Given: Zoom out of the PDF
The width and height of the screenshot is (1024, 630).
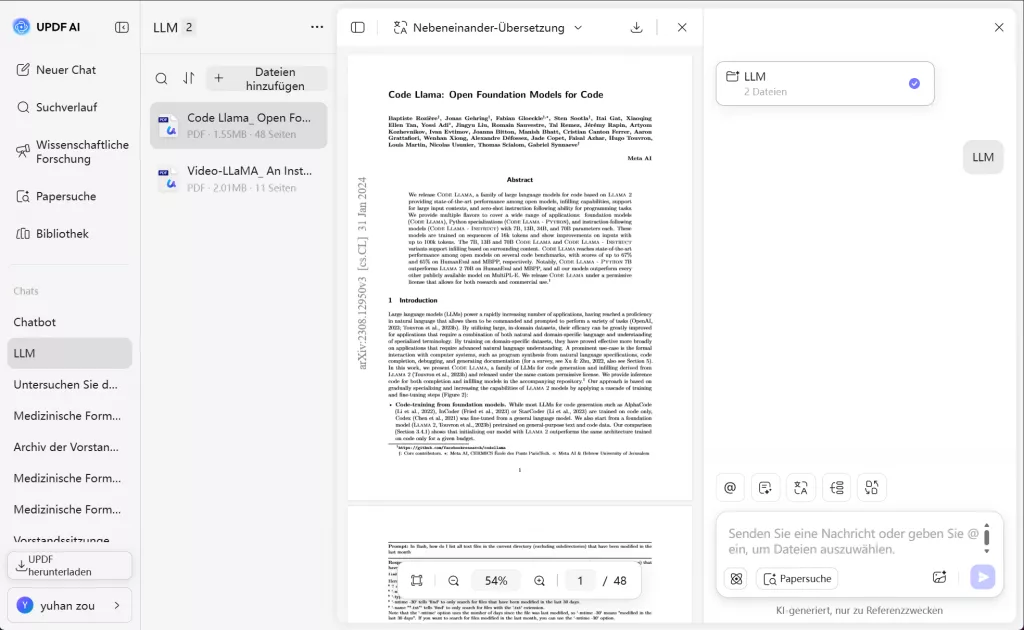Looking at the screenshot, I should tap(453, 580).
